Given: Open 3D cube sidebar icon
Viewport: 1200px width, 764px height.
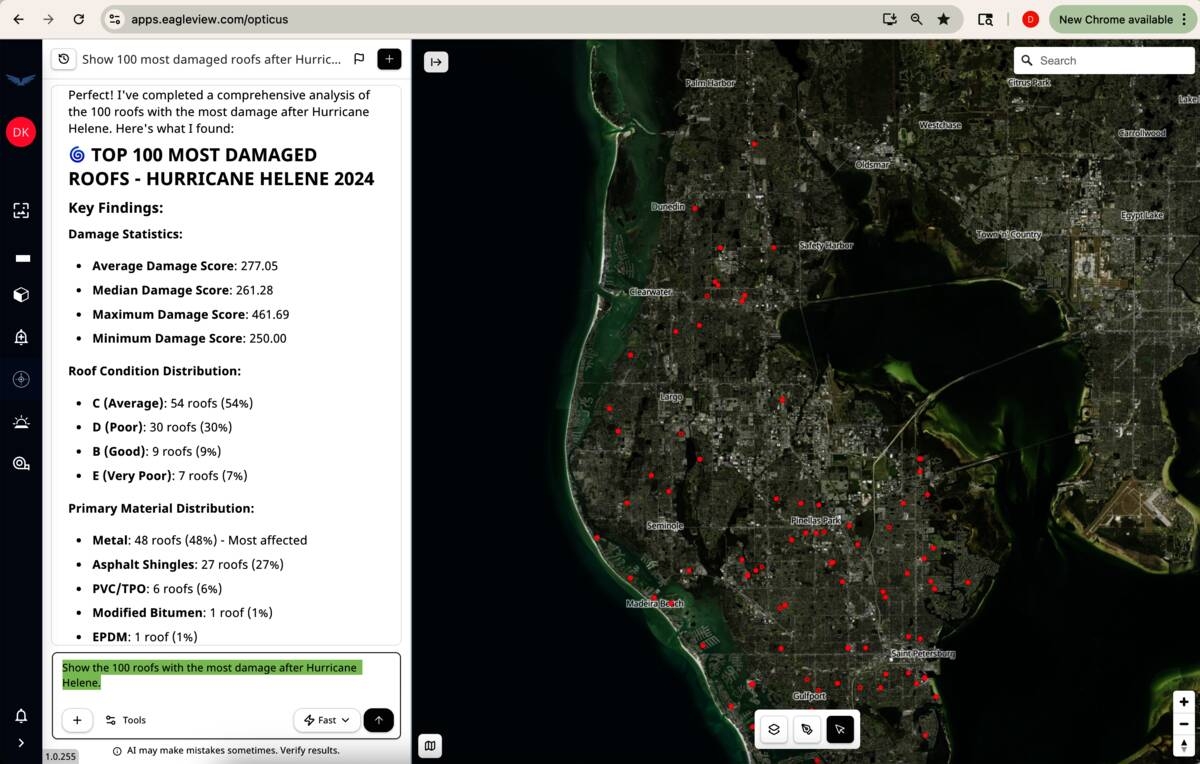Looking at the screenshot, I should (21, 295).
